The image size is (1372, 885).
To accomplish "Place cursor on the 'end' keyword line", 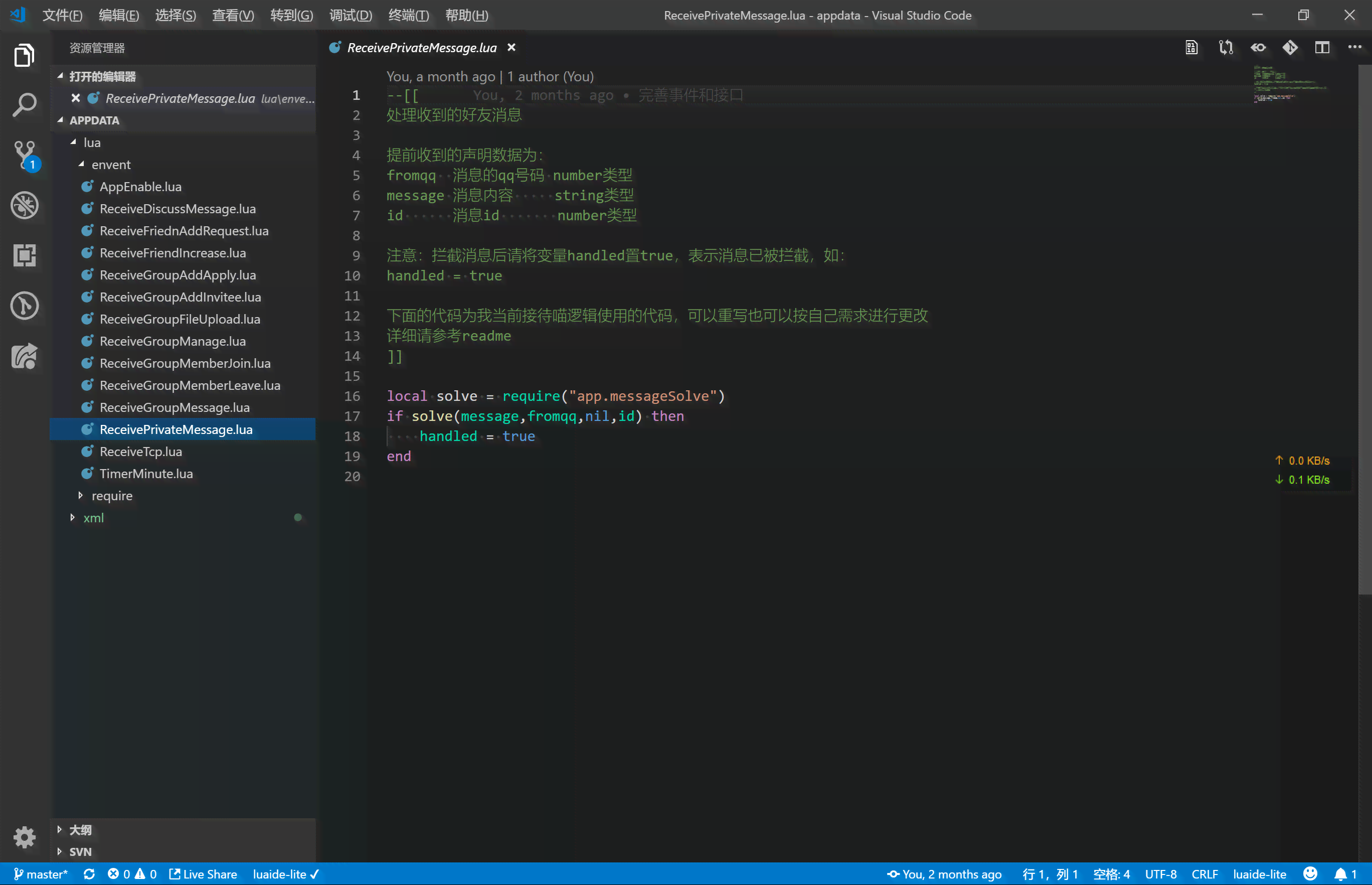I will 399,456.
